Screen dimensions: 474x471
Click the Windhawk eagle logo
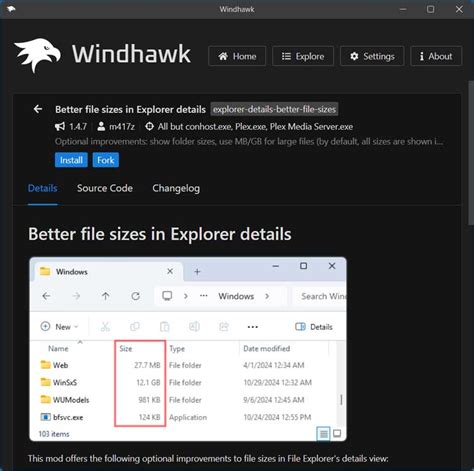pos(37,55)
